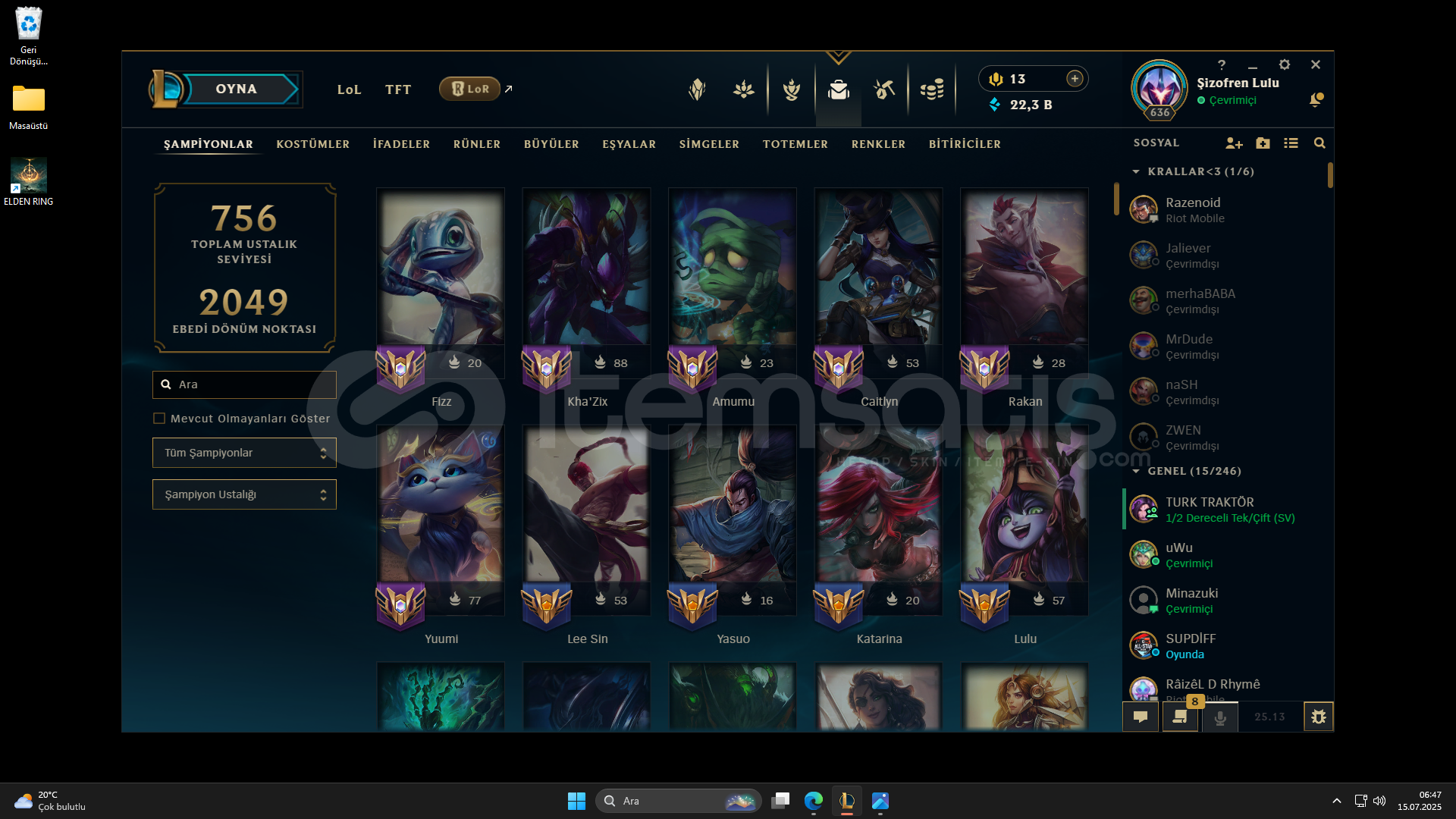Open the help question mark icon
The image size is (1456, 819).
click(1222, 65)
